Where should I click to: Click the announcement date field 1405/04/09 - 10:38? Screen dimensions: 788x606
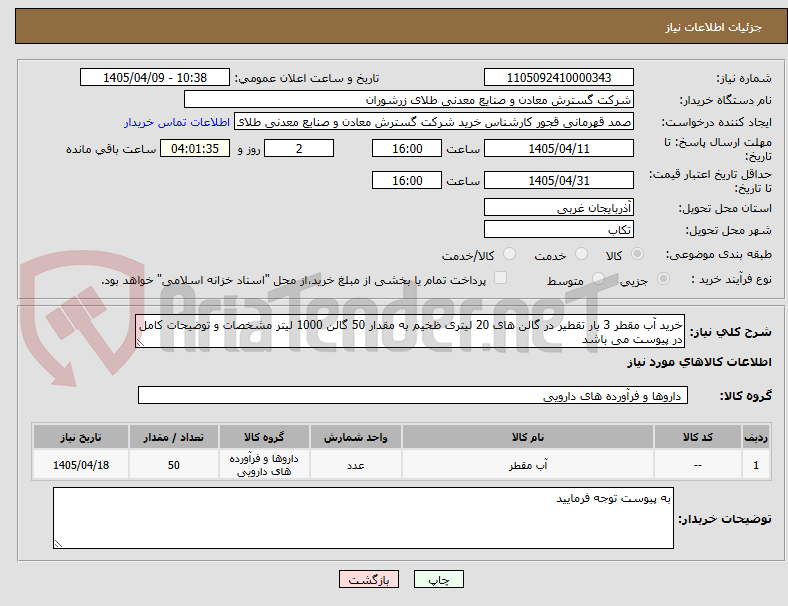155,77
